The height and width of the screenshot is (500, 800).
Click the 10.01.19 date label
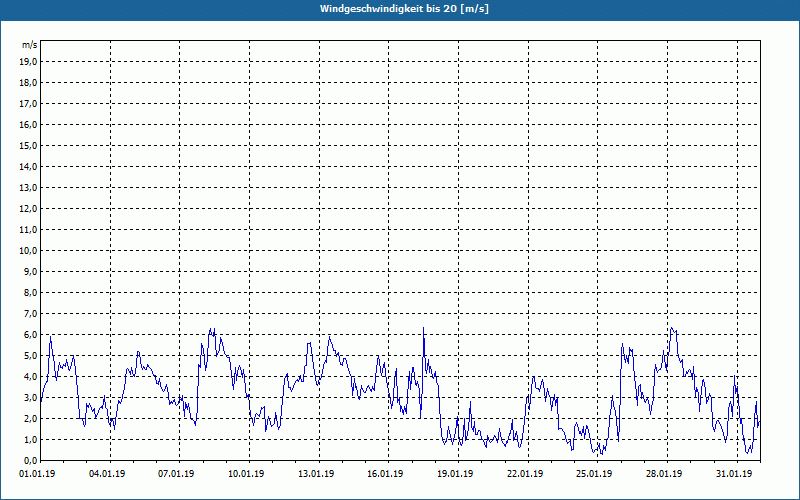tap(246, 474)
